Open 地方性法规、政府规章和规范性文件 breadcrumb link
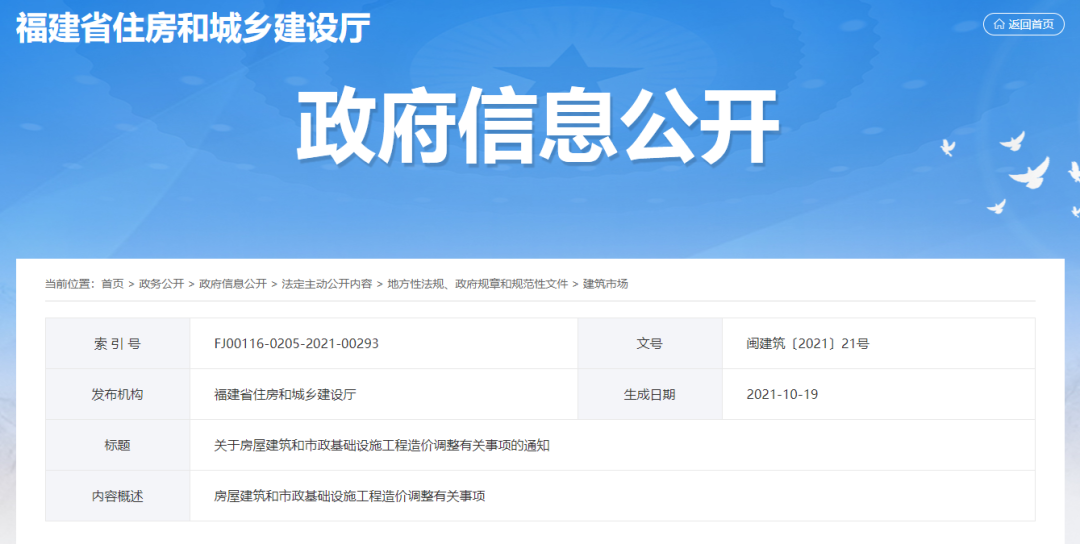Viewport: 1080px width, 544px height. click(x=478, y=284)
